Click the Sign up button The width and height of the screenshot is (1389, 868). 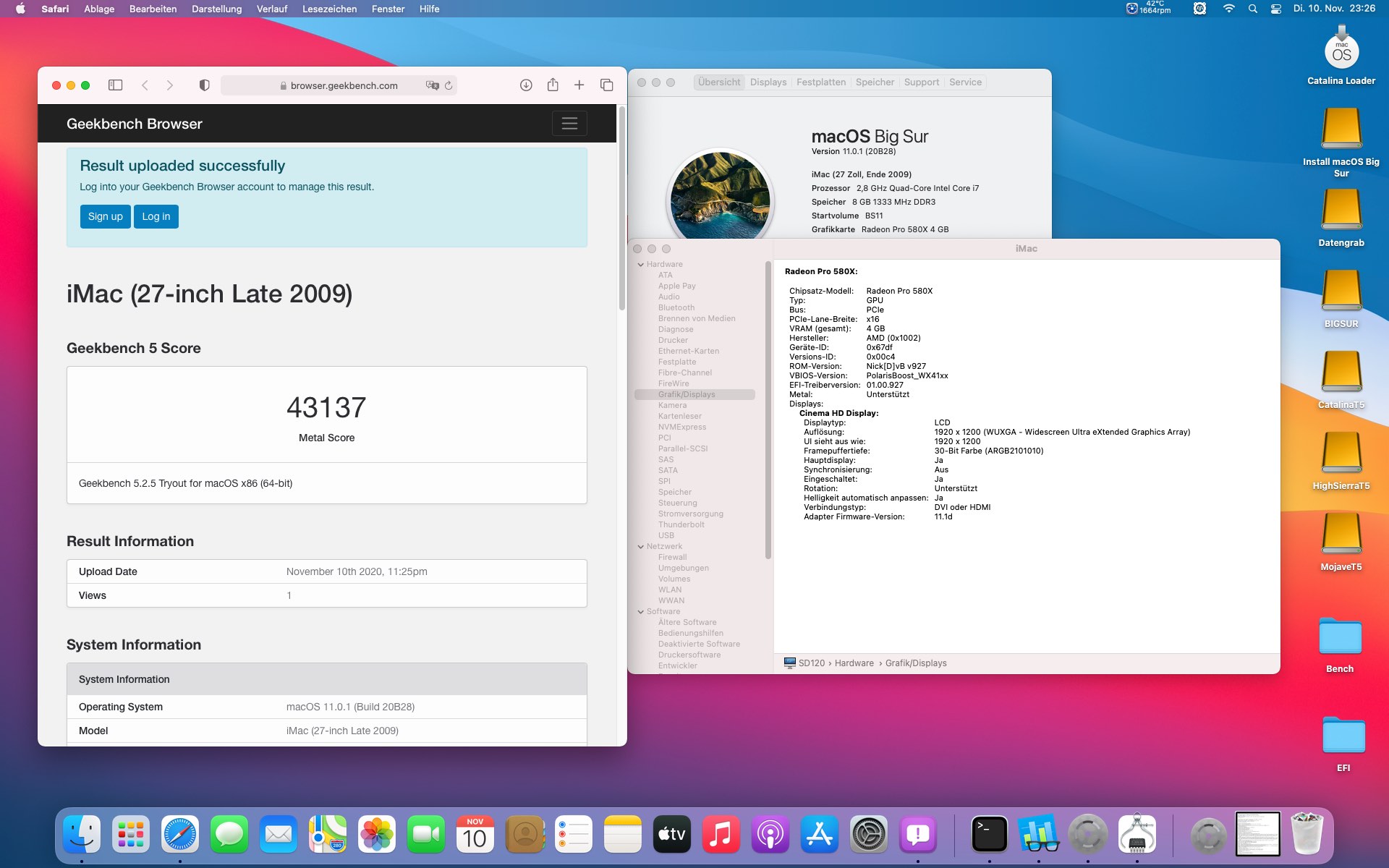[105, 216]
